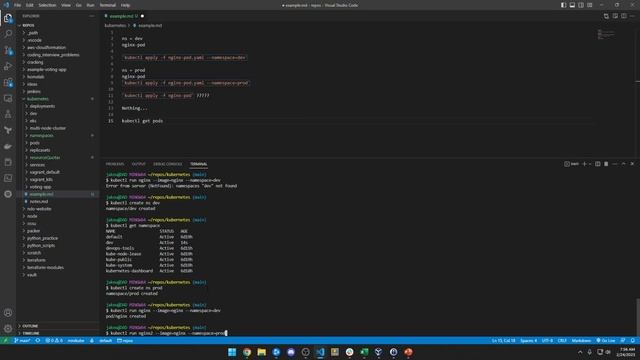640x360 pixels.
Task: Switch to the Output panel tab
Action: pos(138,164)
